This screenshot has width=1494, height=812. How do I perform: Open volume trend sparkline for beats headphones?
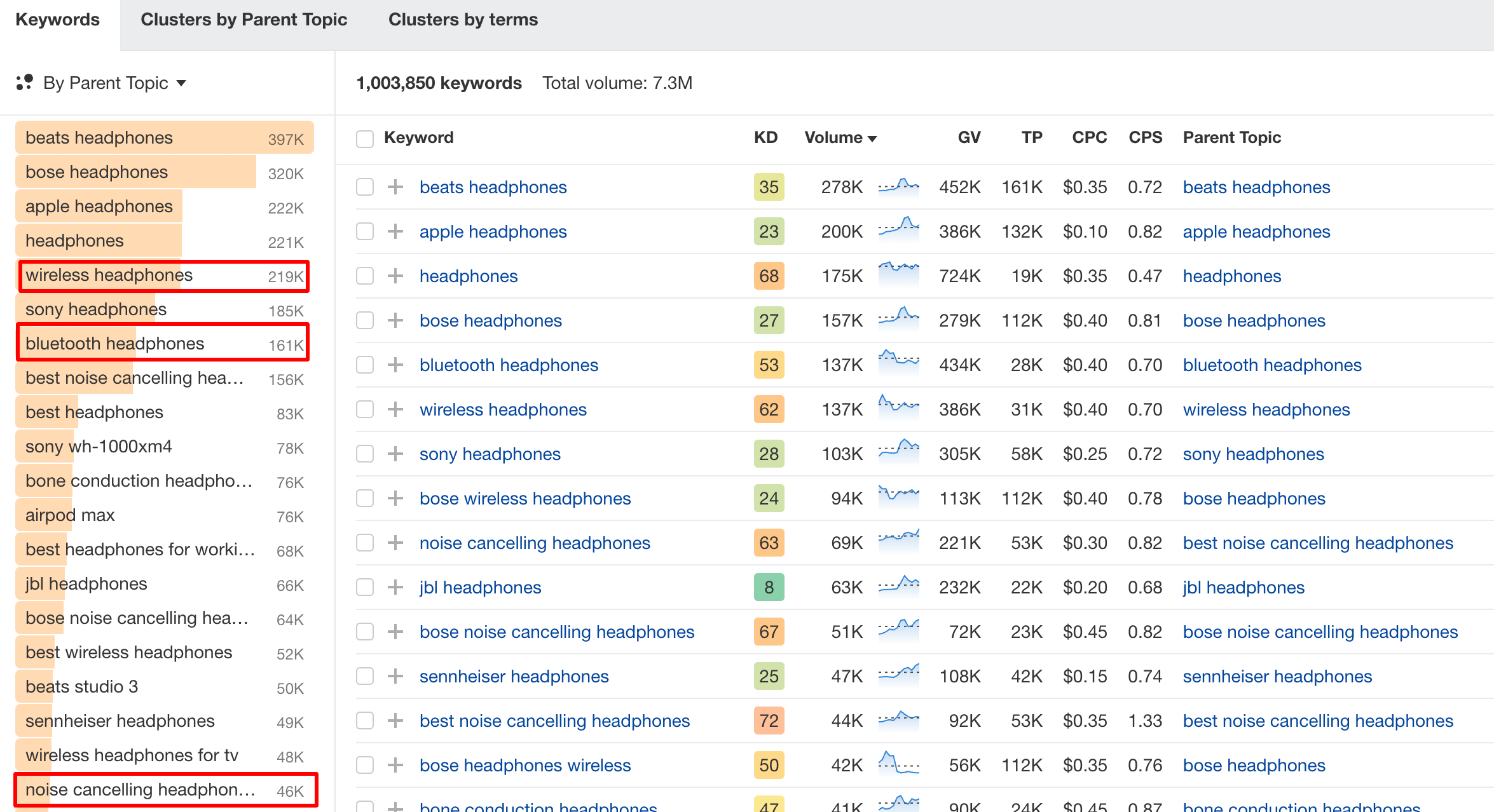[x=898, y=186]
